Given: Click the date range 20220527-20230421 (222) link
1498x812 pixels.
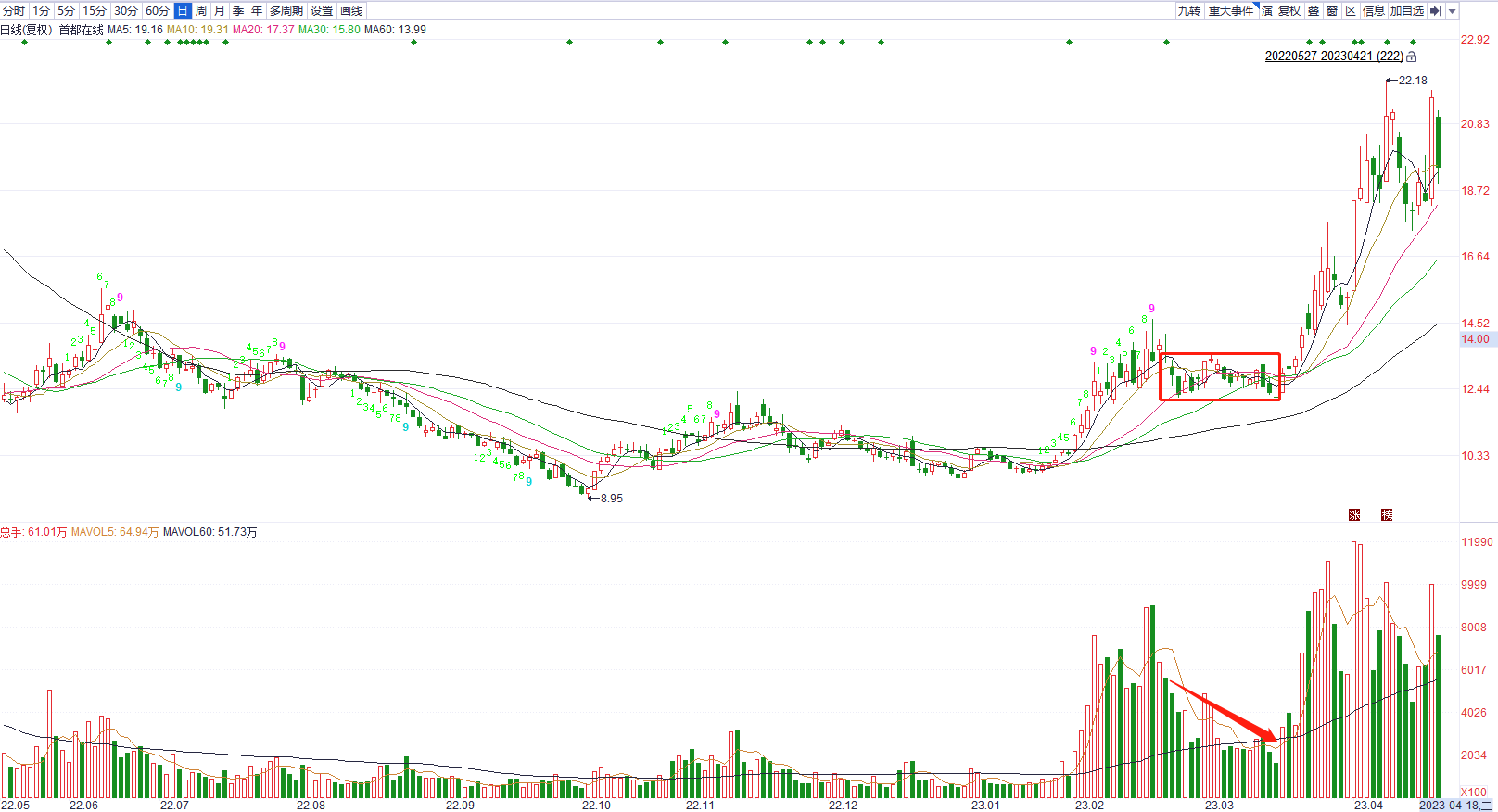Looking at the screenshot, I should (1334, 57).
